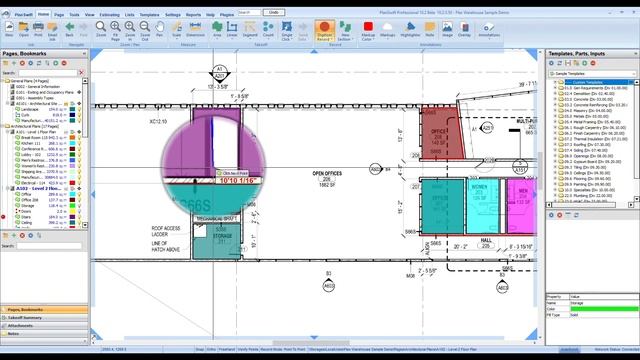The image size is (640, 360).
Task: Select the Highlighter tool
Action: click(x=410, y=29)
